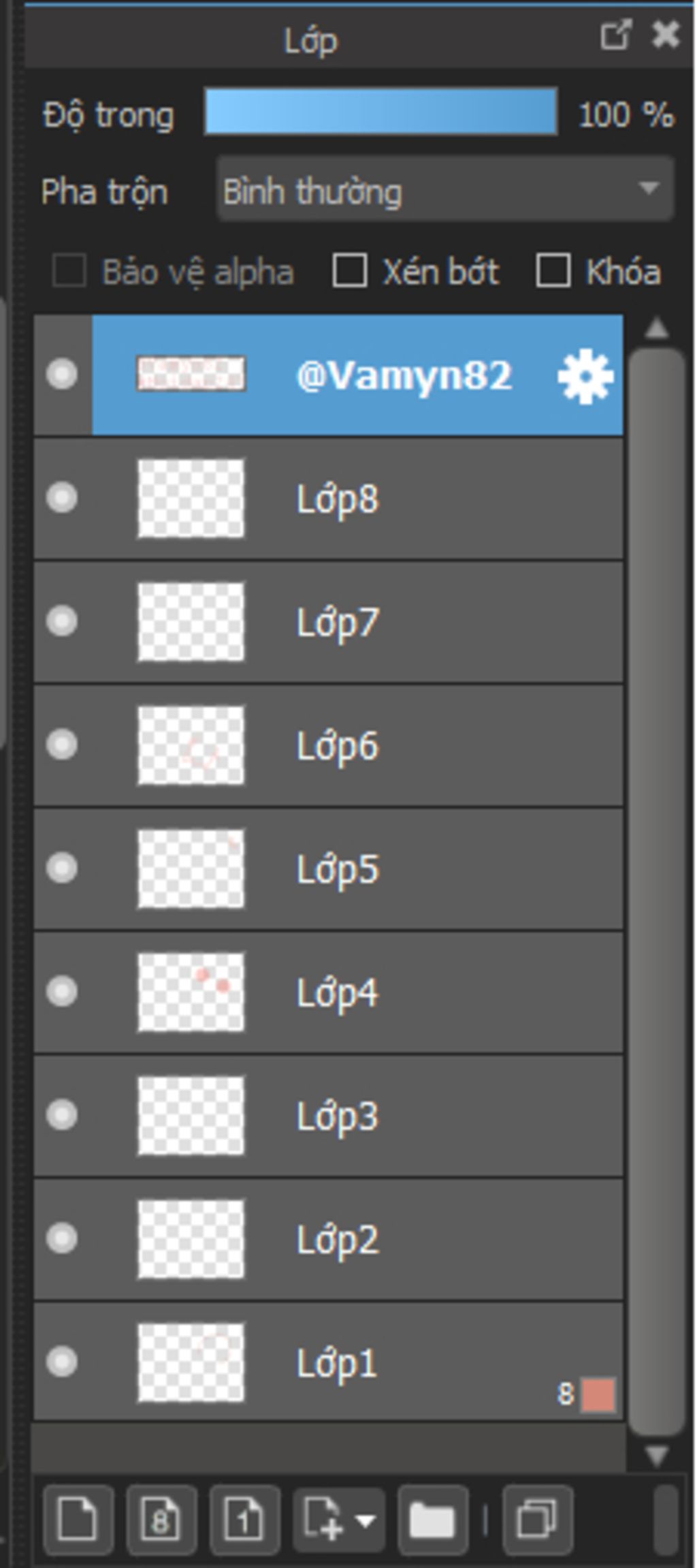The height and width of the screenshot is (1568, 697).
Task: Close the Lớp layer panel
Action: tap(665, 35)
